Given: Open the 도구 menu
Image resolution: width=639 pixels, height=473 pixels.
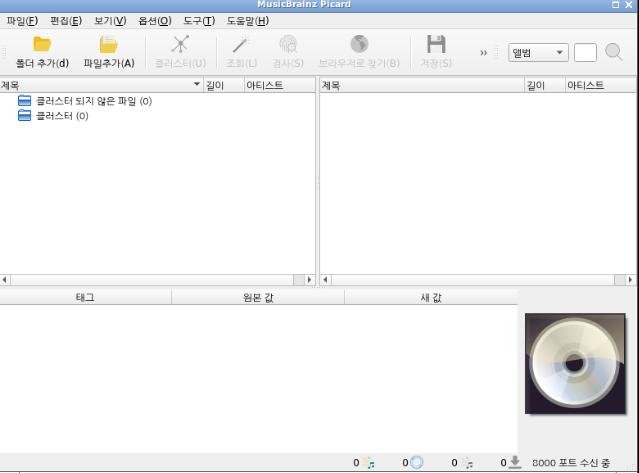Looking at the screenshot, I should click(198, 21).
